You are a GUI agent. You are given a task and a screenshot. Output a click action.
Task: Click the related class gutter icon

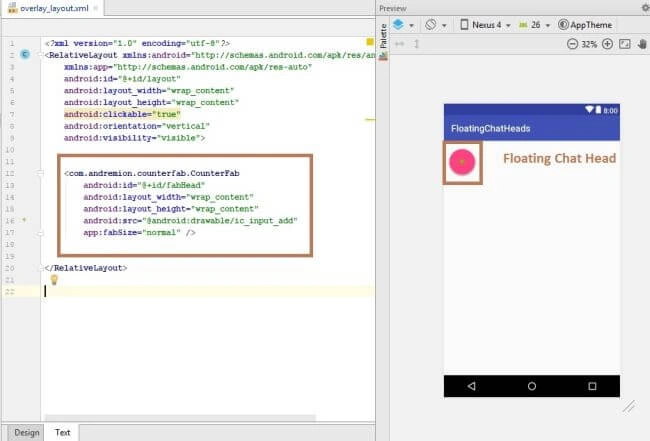(25, 54)
